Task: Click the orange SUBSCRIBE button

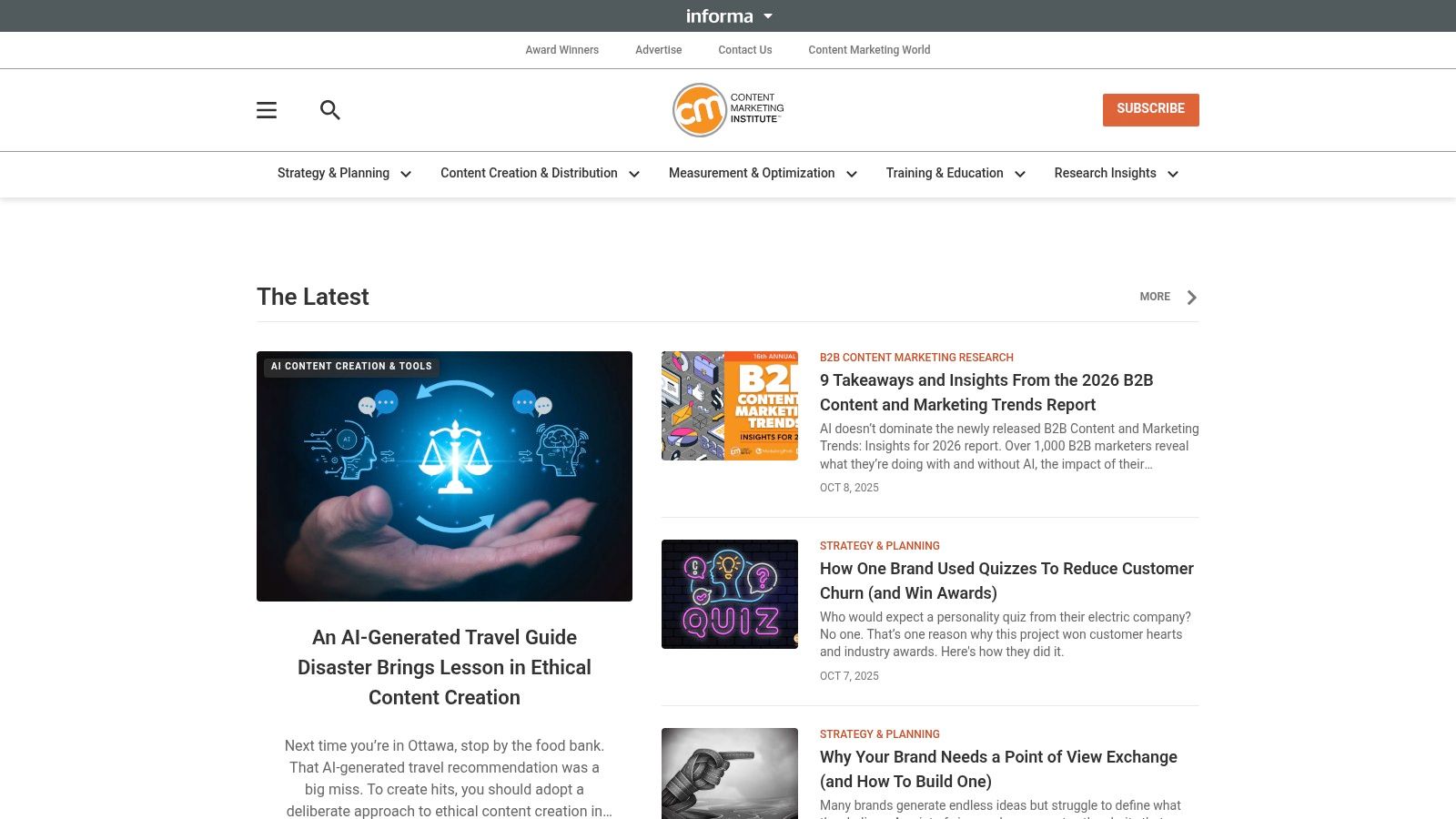Action: [x=1151, y=109]
